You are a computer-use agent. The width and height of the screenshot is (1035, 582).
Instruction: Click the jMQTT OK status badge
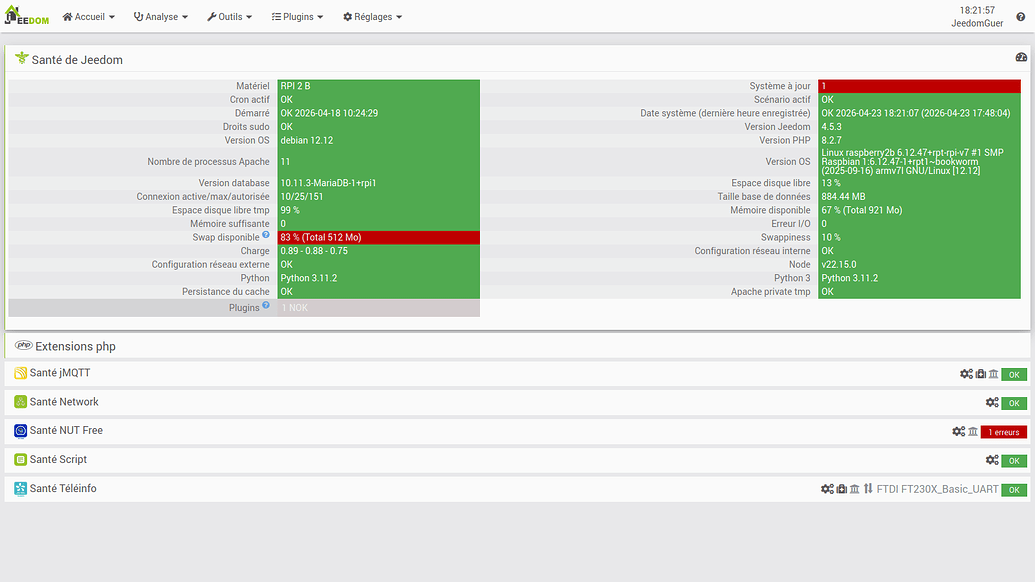(x=1014, y=375)
